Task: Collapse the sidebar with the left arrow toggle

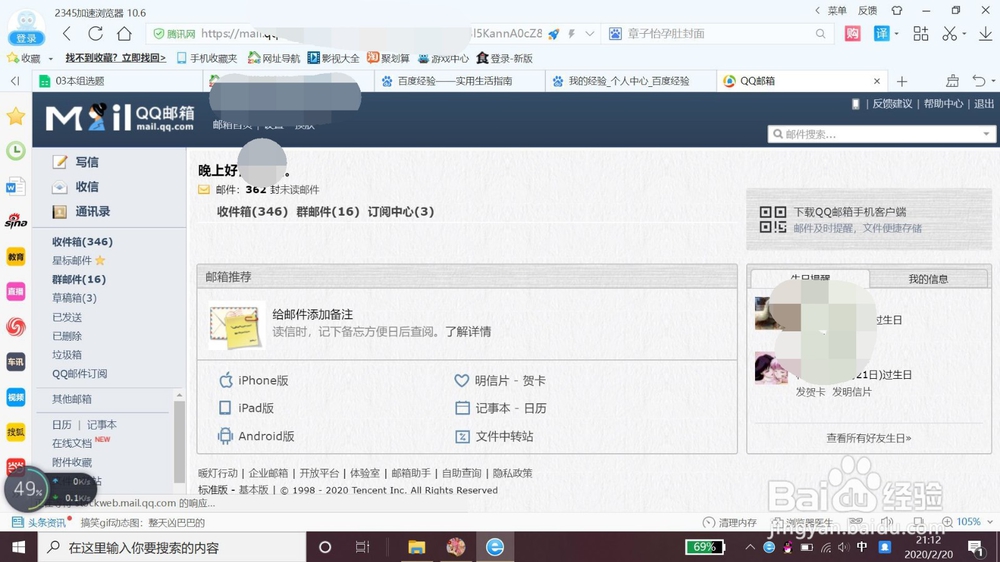Action: pyautogui.click(x=15, y=81)
